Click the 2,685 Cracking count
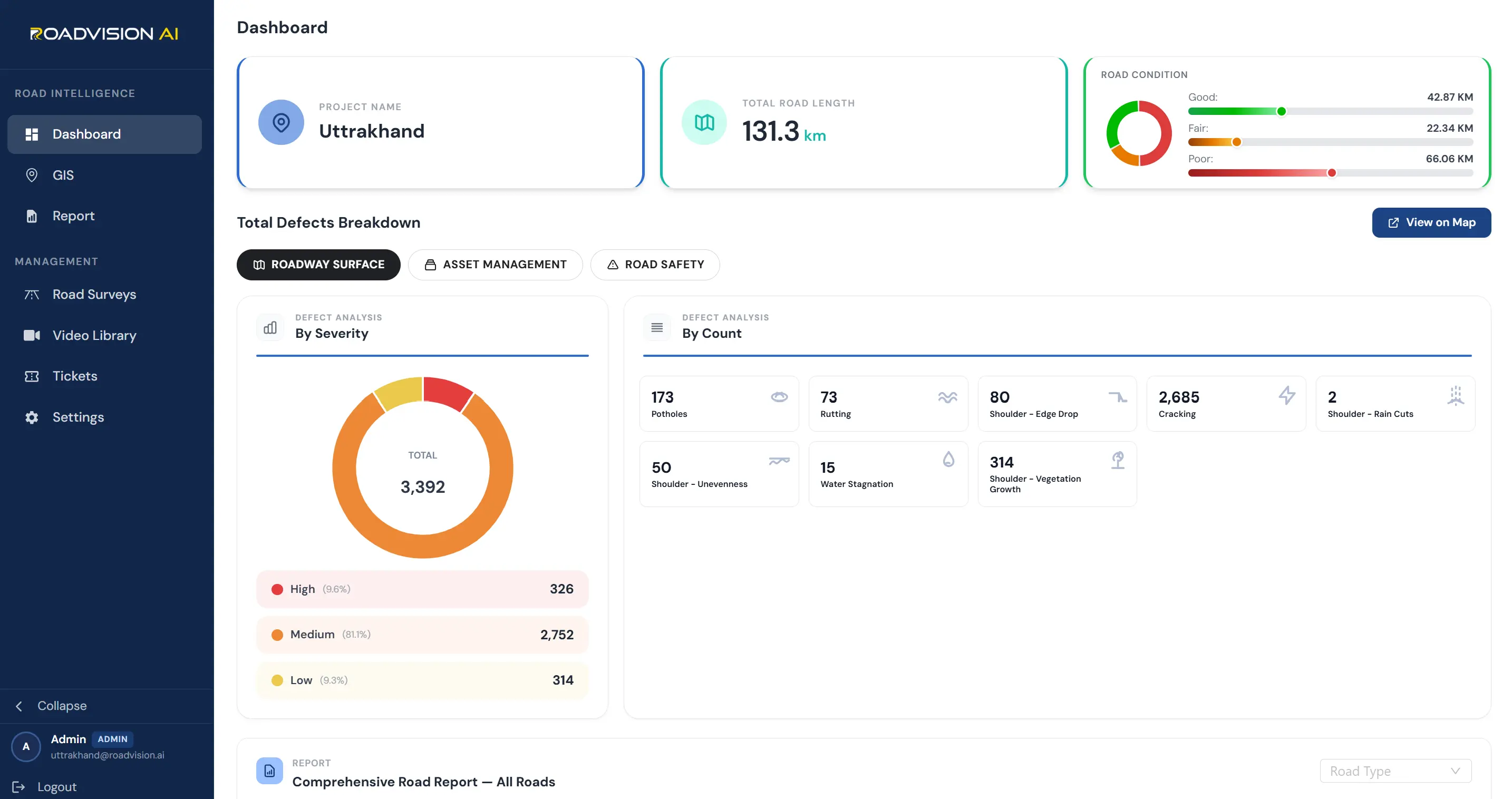 [1179, 397]
